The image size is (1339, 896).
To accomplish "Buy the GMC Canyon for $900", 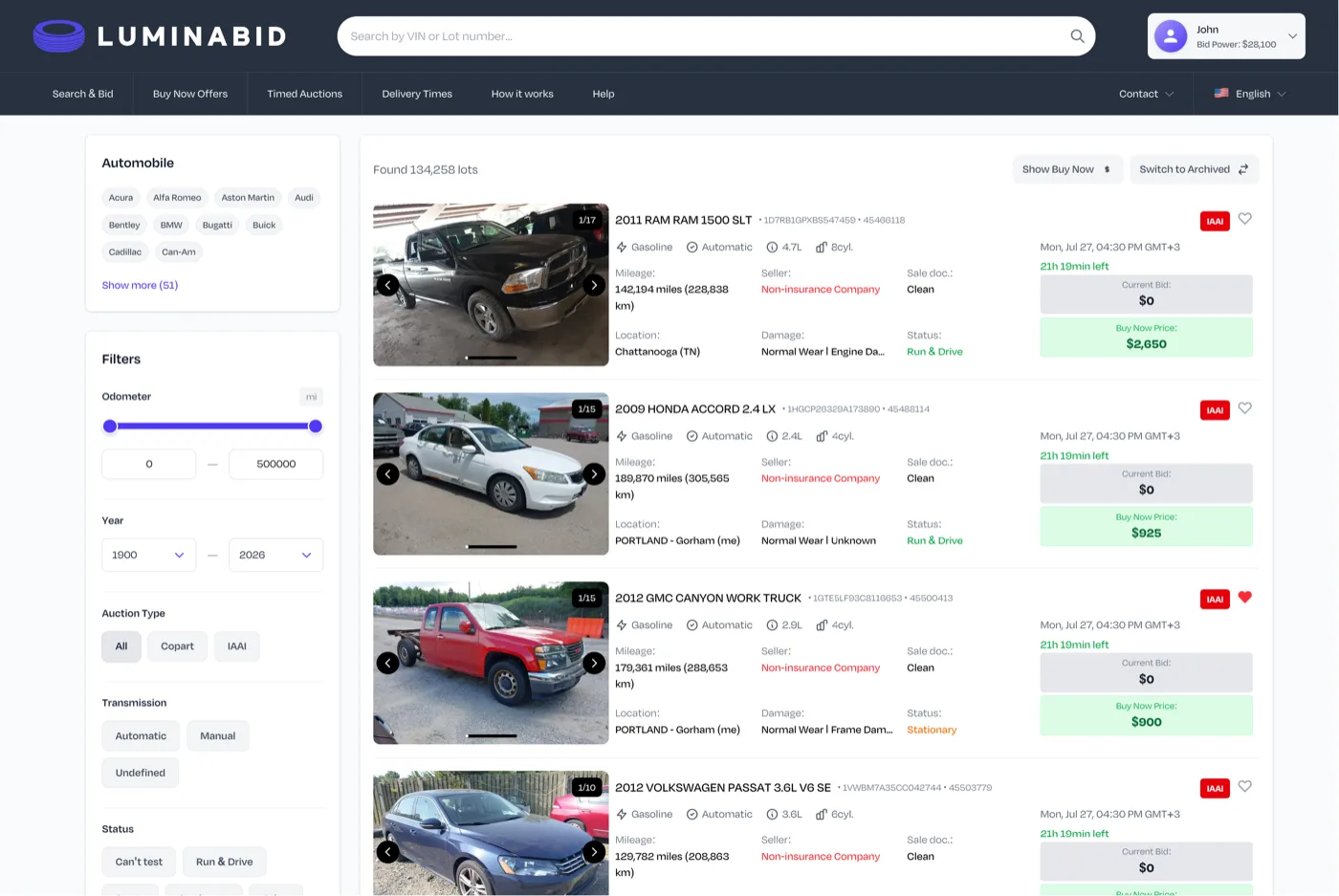I will 1146,715.
